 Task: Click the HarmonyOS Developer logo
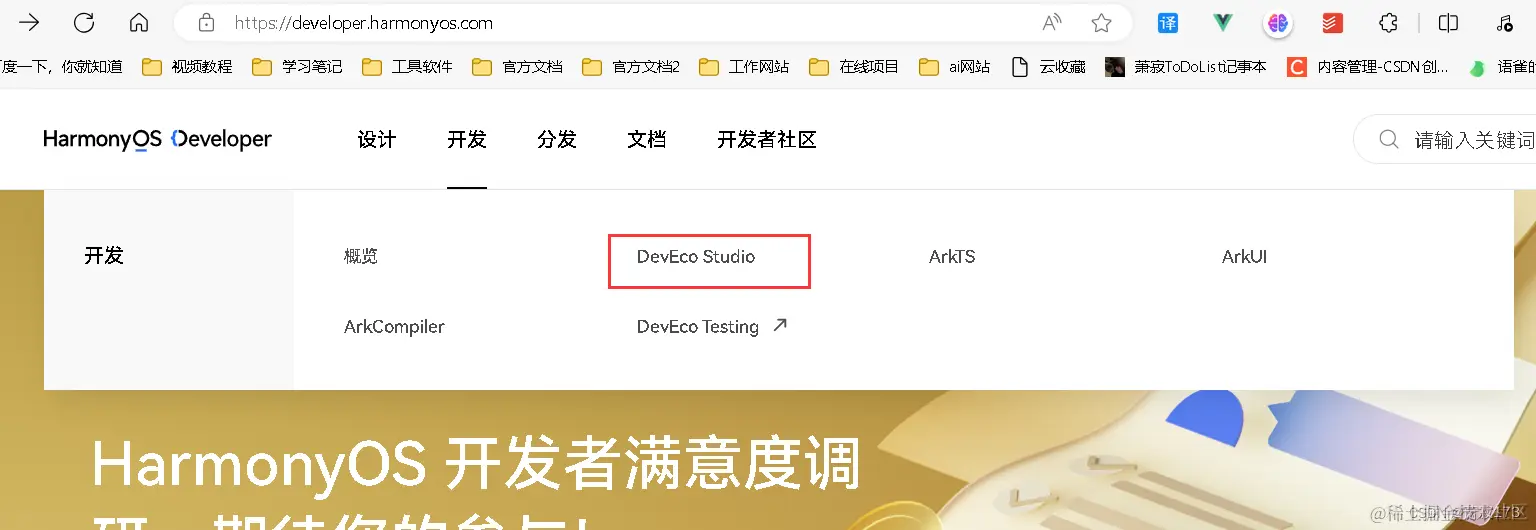[x=157, y=139]
